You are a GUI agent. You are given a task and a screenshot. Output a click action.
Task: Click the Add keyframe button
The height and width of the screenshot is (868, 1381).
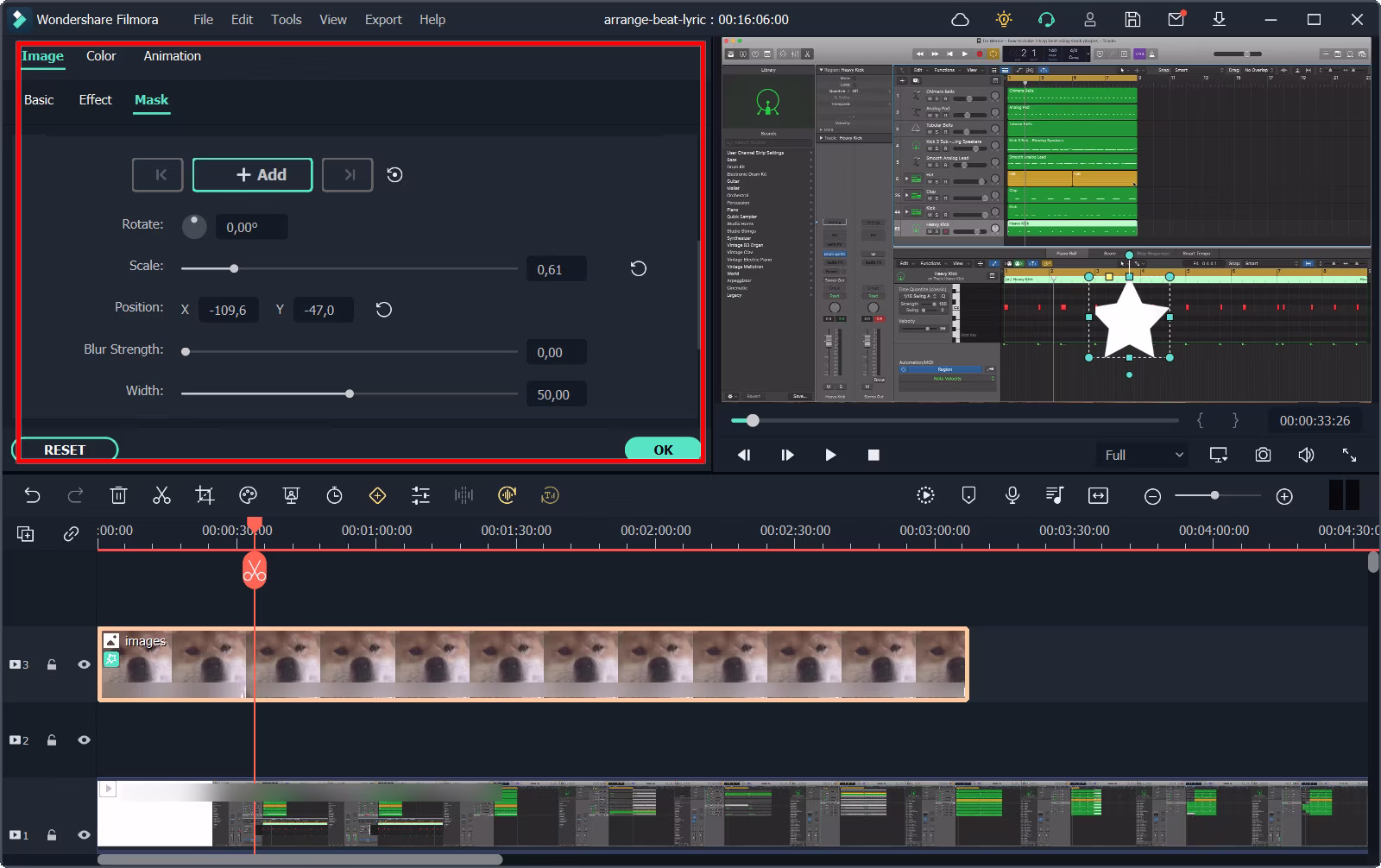point(252,174)
